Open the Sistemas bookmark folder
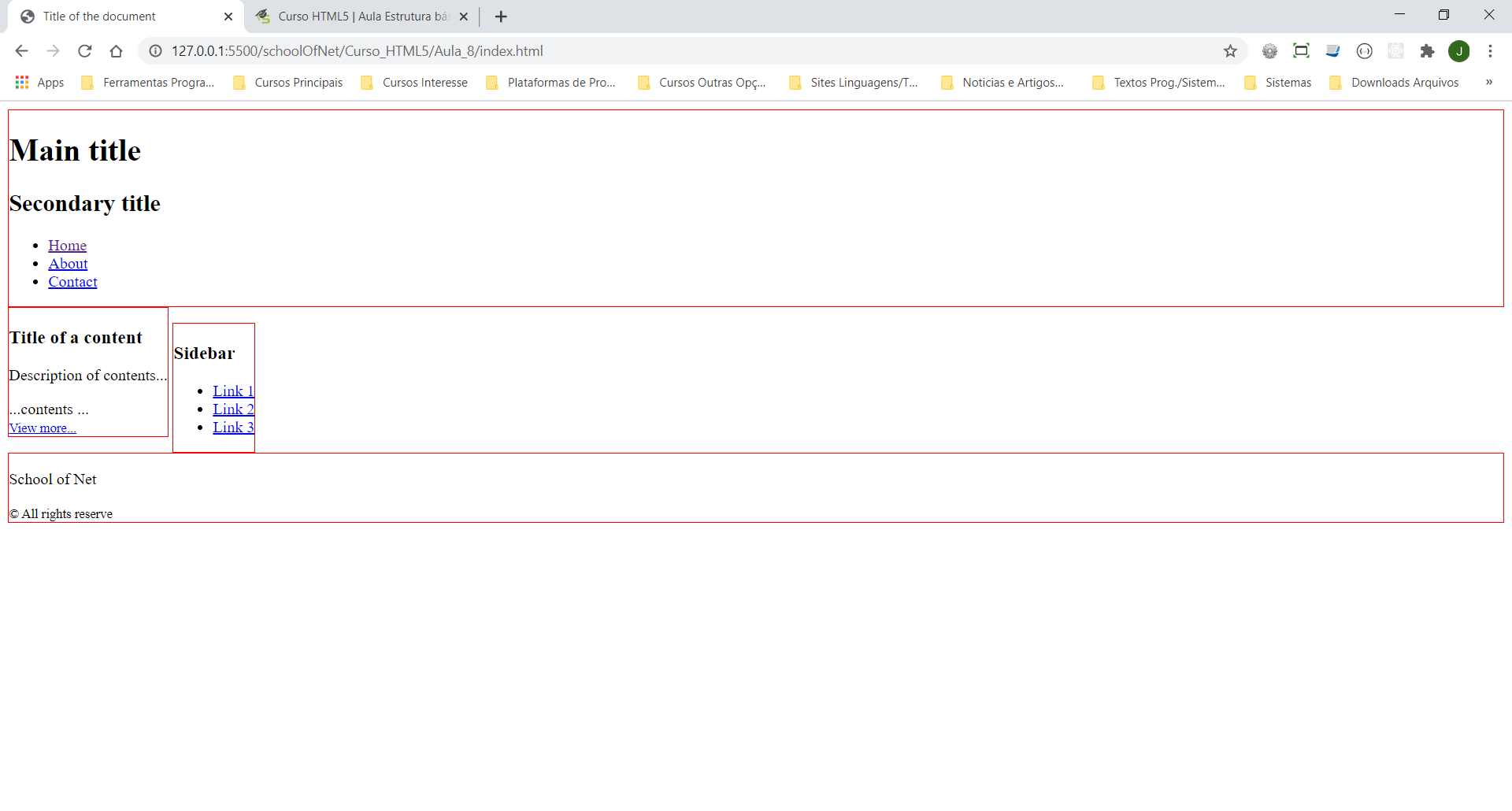The height and width of the screenshot is (811, 1512). pos(1278,83)
